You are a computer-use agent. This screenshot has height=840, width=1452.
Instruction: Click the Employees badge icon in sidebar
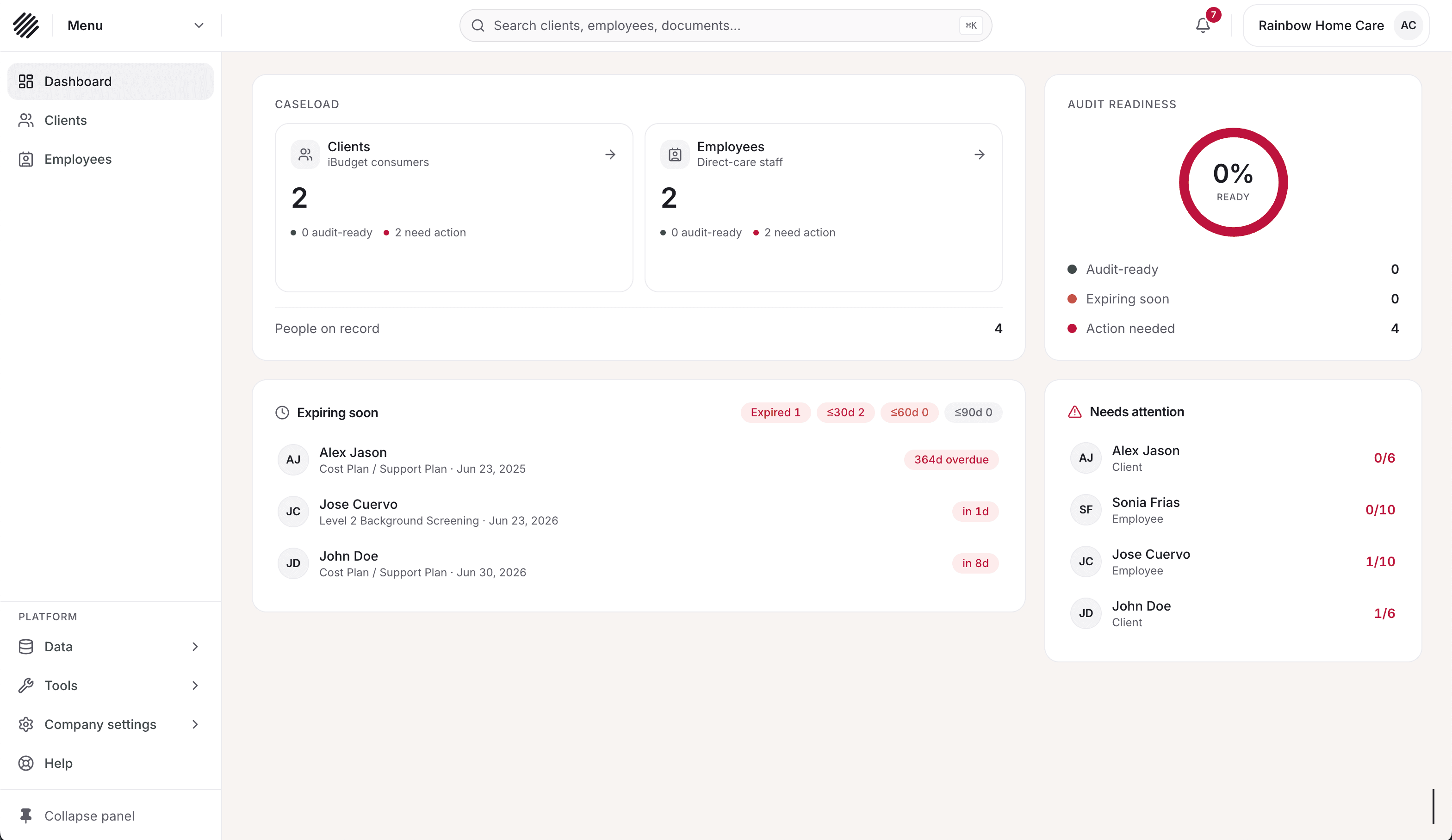tap(26, 159)
